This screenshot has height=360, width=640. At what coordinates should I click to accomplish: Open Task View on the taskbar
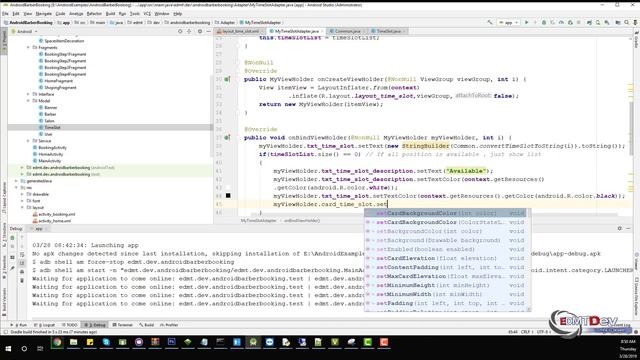40,348
